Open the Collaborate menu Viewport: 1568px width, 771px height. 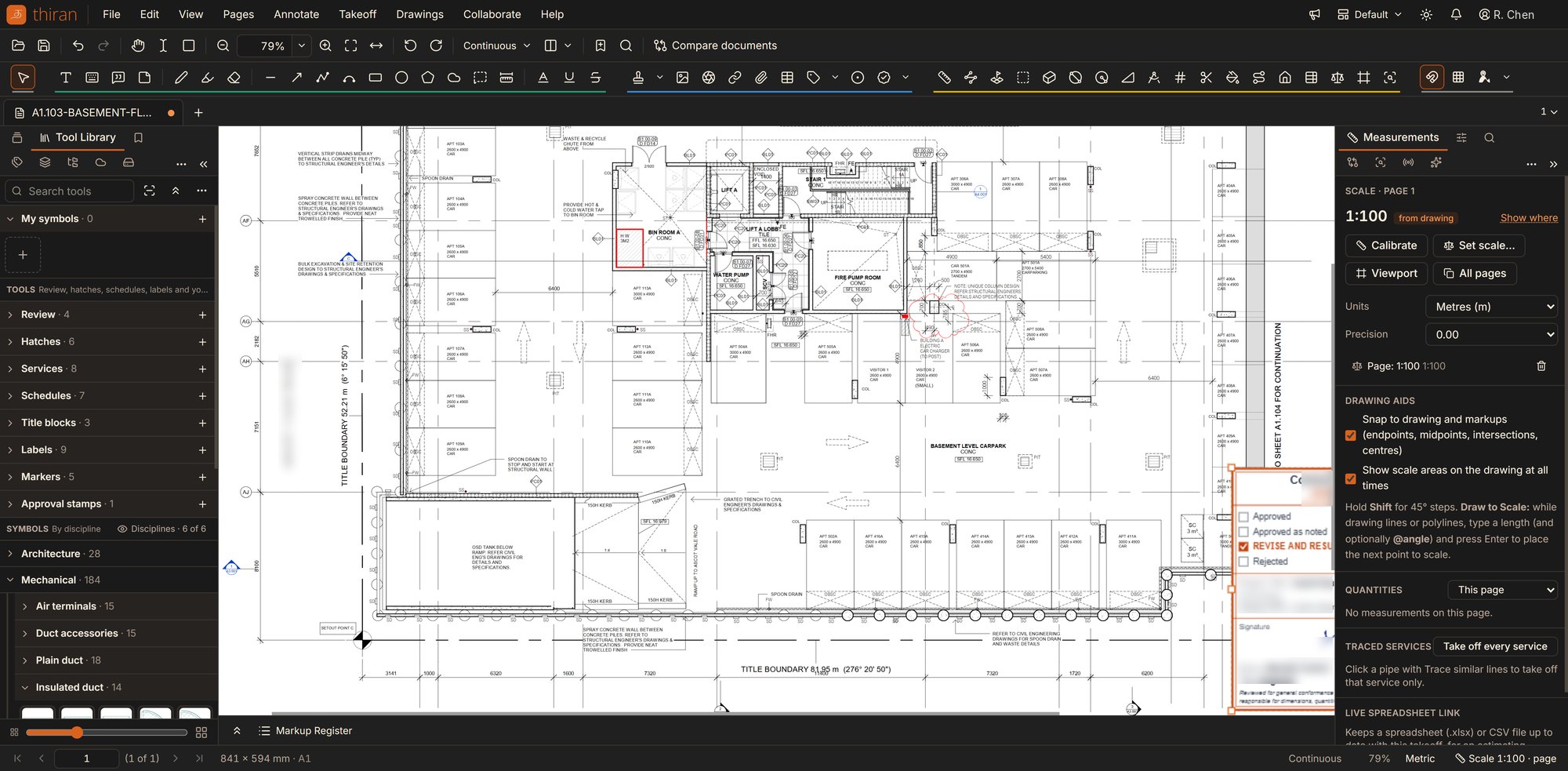pos(492,14)
